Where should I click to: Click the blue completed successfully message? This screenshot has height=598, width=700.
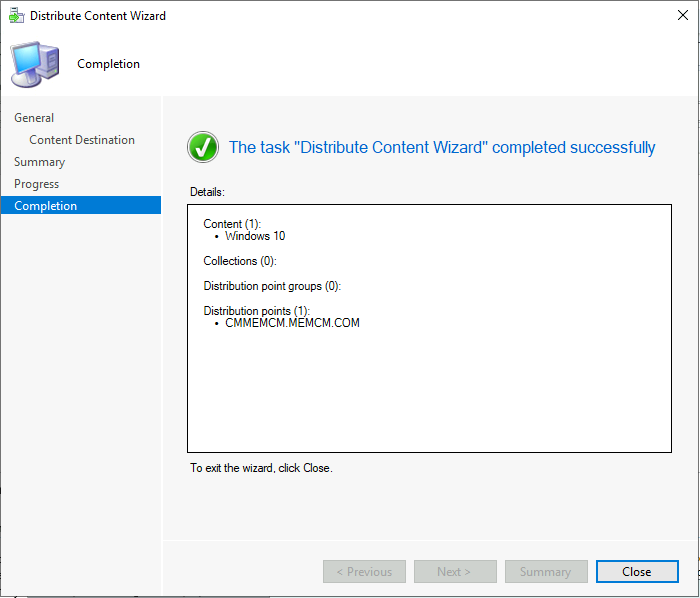(x=442, y=148)
